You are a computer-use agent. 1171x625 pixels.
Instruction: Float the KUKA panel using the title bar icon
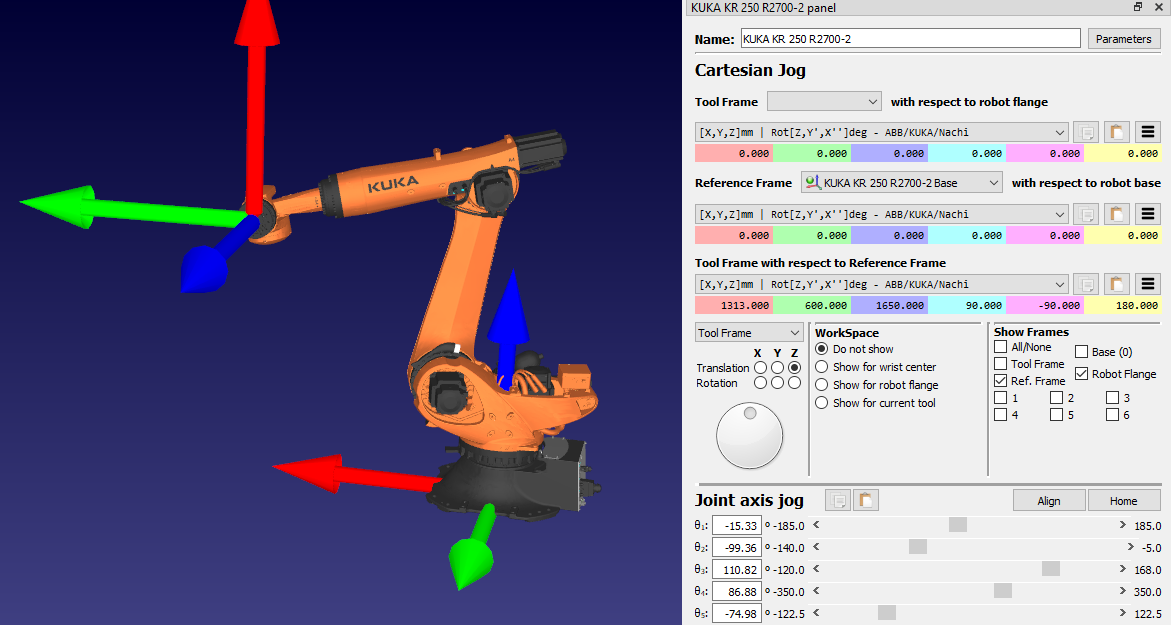[x=1137, y=7]
